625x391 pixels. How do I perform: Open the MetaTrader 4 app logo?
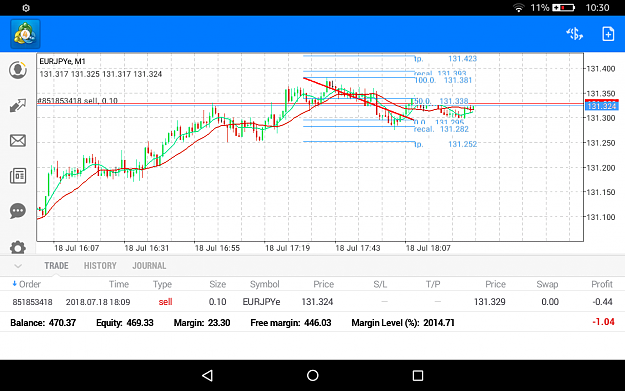click(25, 34)
